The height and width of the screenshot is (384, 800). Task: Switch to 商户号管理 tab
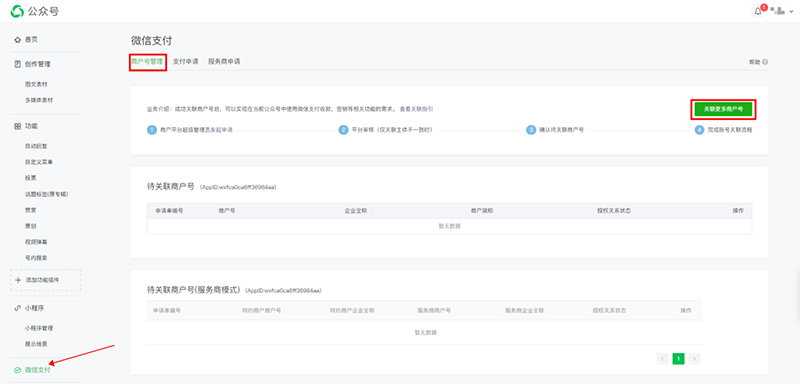(x=147, y=62)
